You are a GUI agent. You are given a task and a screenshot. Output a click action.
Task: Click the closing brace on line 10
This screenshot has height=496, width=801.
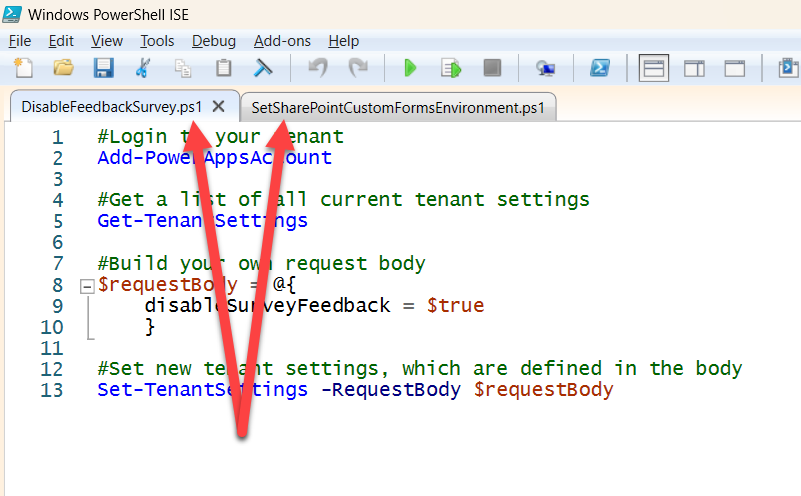[x=149, y=326]
